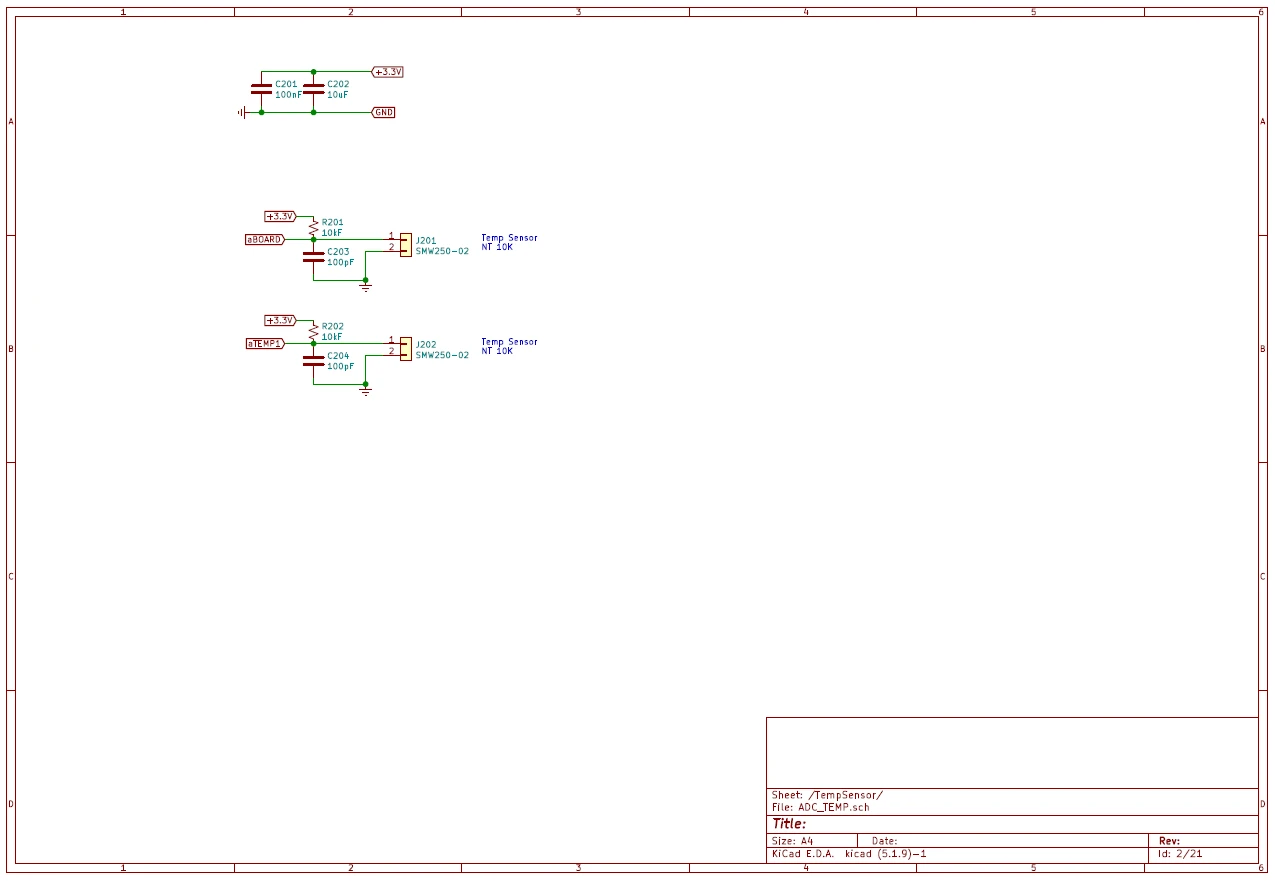Click the SMW250-02 value under J201
The image size is (1275, 882).
point(442,251)
